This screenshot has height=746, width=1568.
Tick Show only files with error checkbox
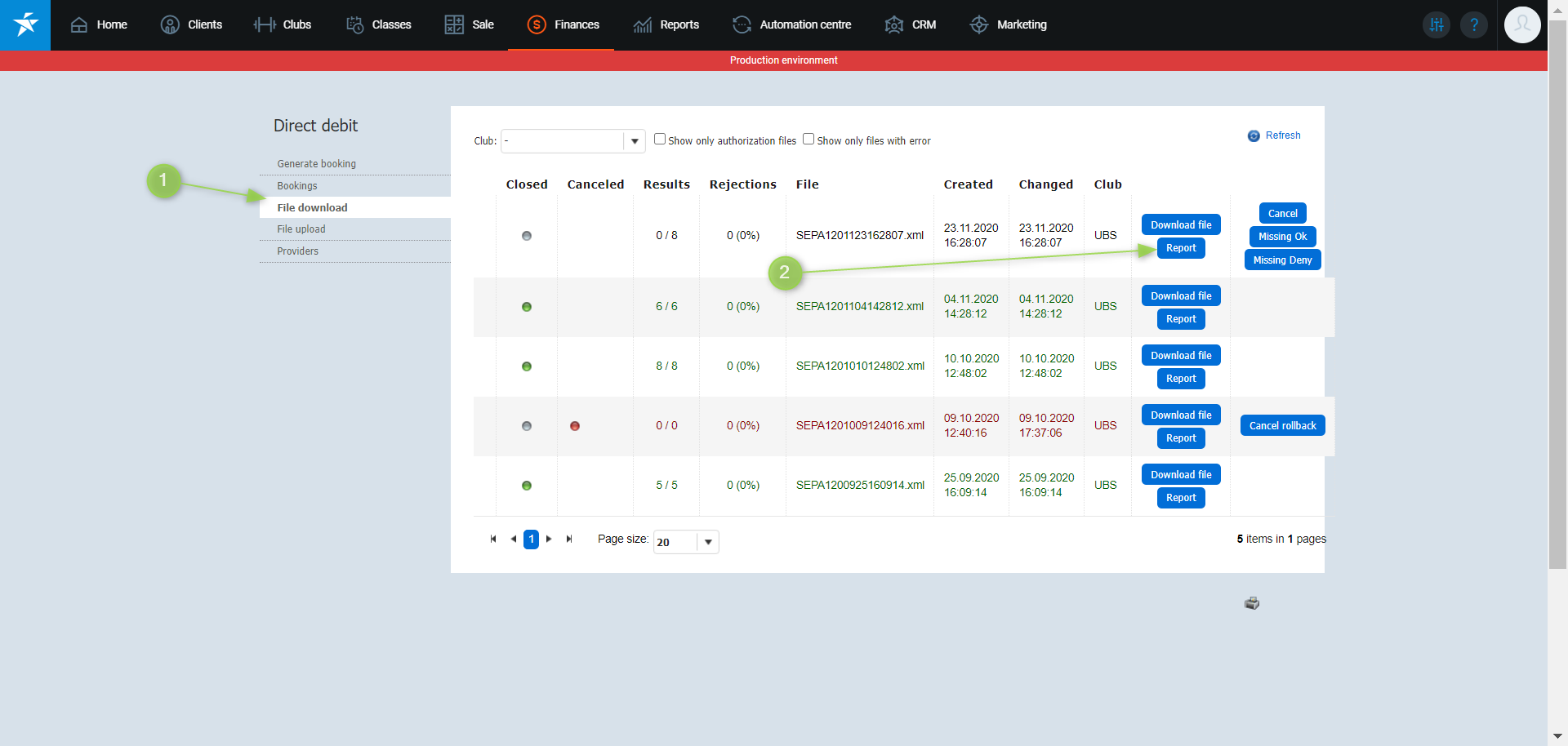pos(808,139)
